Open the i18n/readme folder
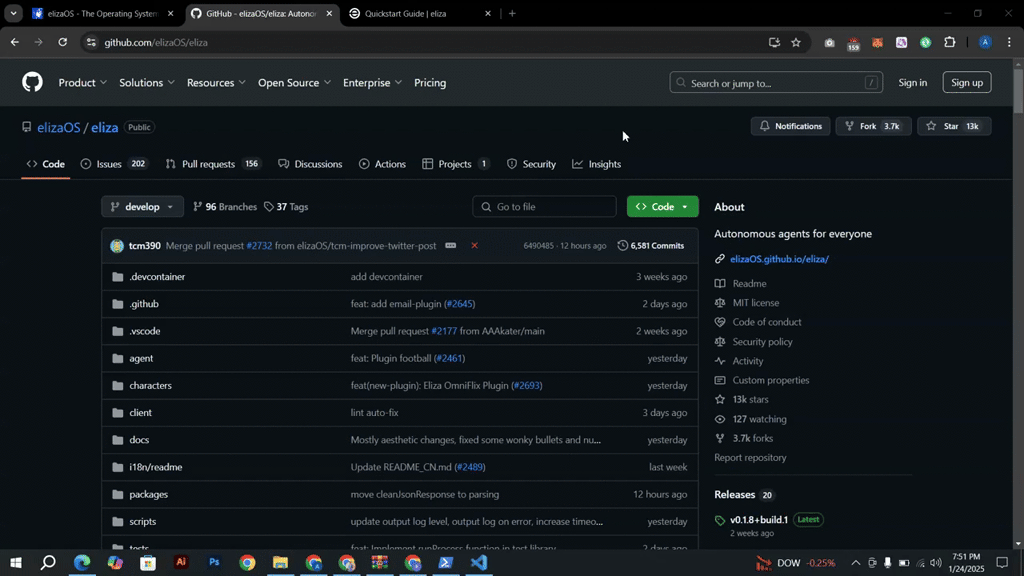The width and height of the screenshot is (1024, 576). coord(155,467)
